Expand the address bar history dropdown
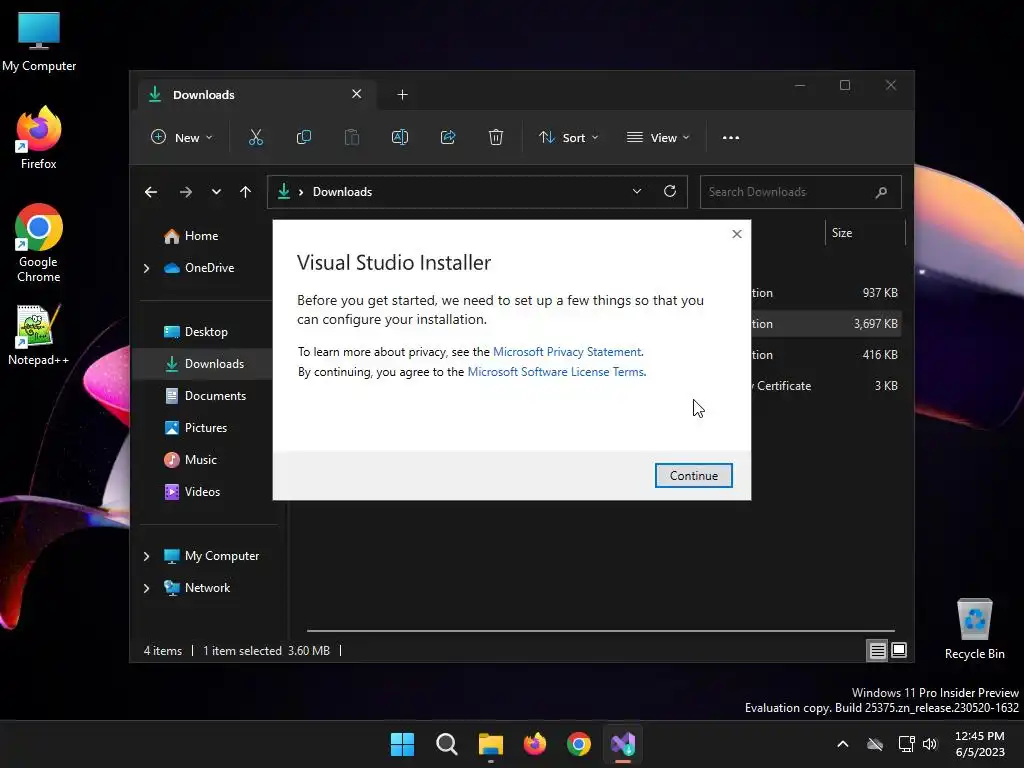The image size is (1024, 768). [x=637, y=191]
